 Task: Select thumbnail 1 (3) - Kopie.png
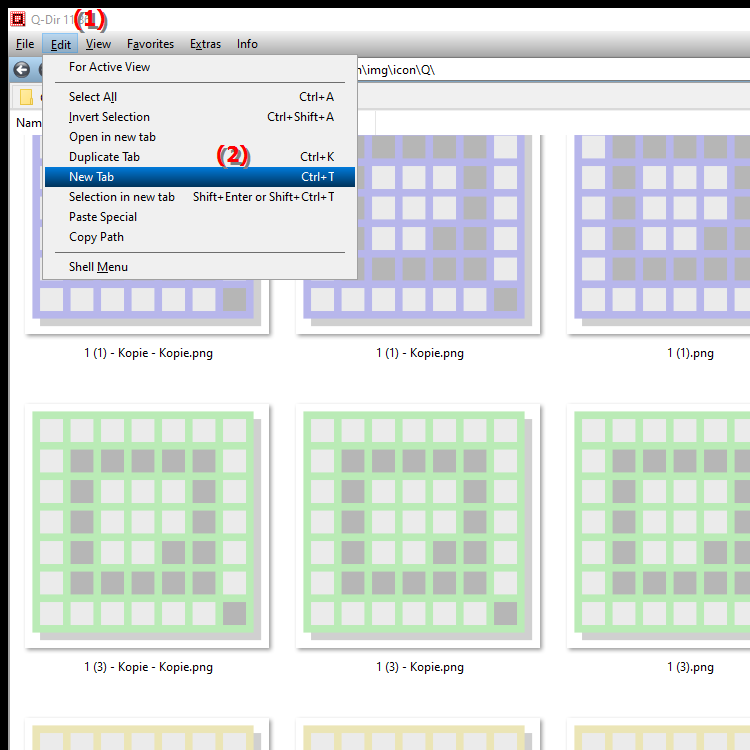[418, 526]
